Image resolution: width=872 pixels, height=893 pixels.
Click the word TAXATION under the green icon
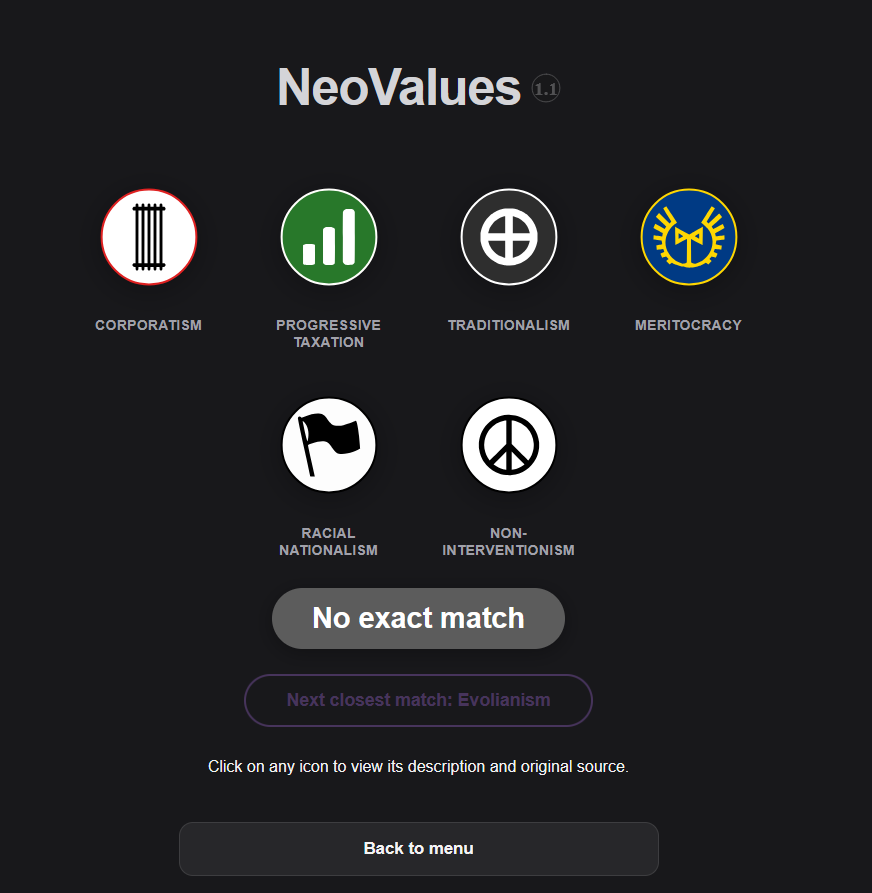point(329,342)
